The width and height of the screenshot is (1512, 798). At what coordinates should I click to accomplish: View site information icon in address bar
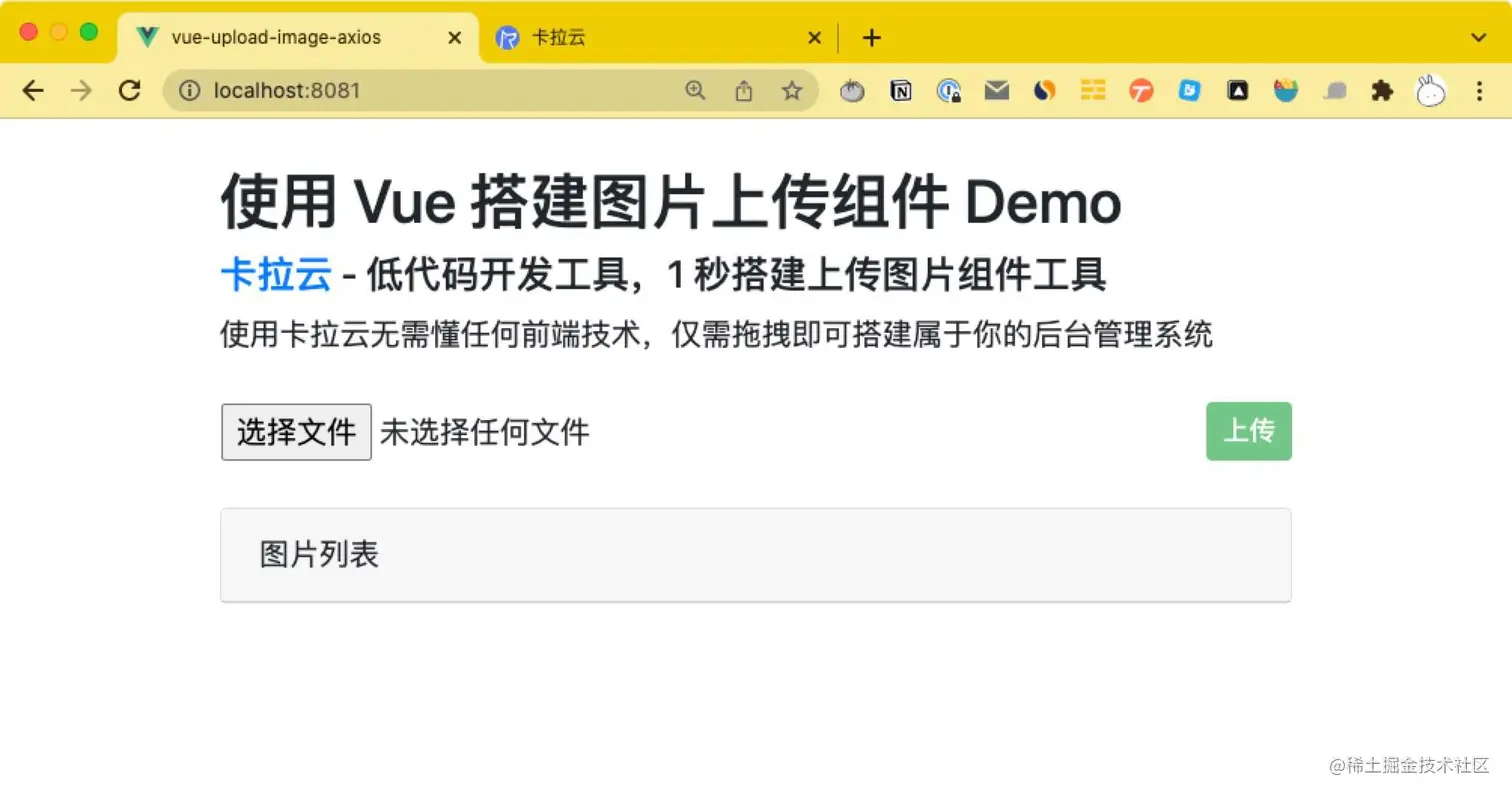tap(189, 91)
